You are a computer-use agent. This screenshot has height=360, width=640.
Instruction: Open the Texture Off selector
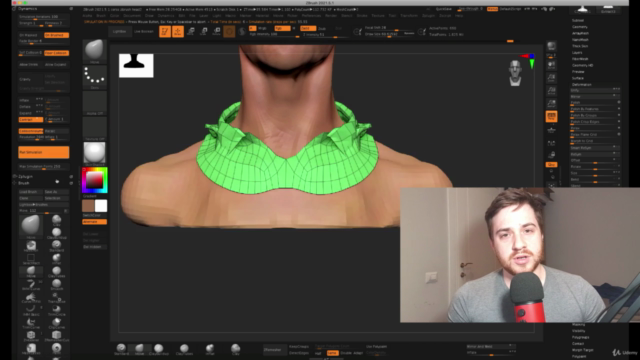(94, 128)
